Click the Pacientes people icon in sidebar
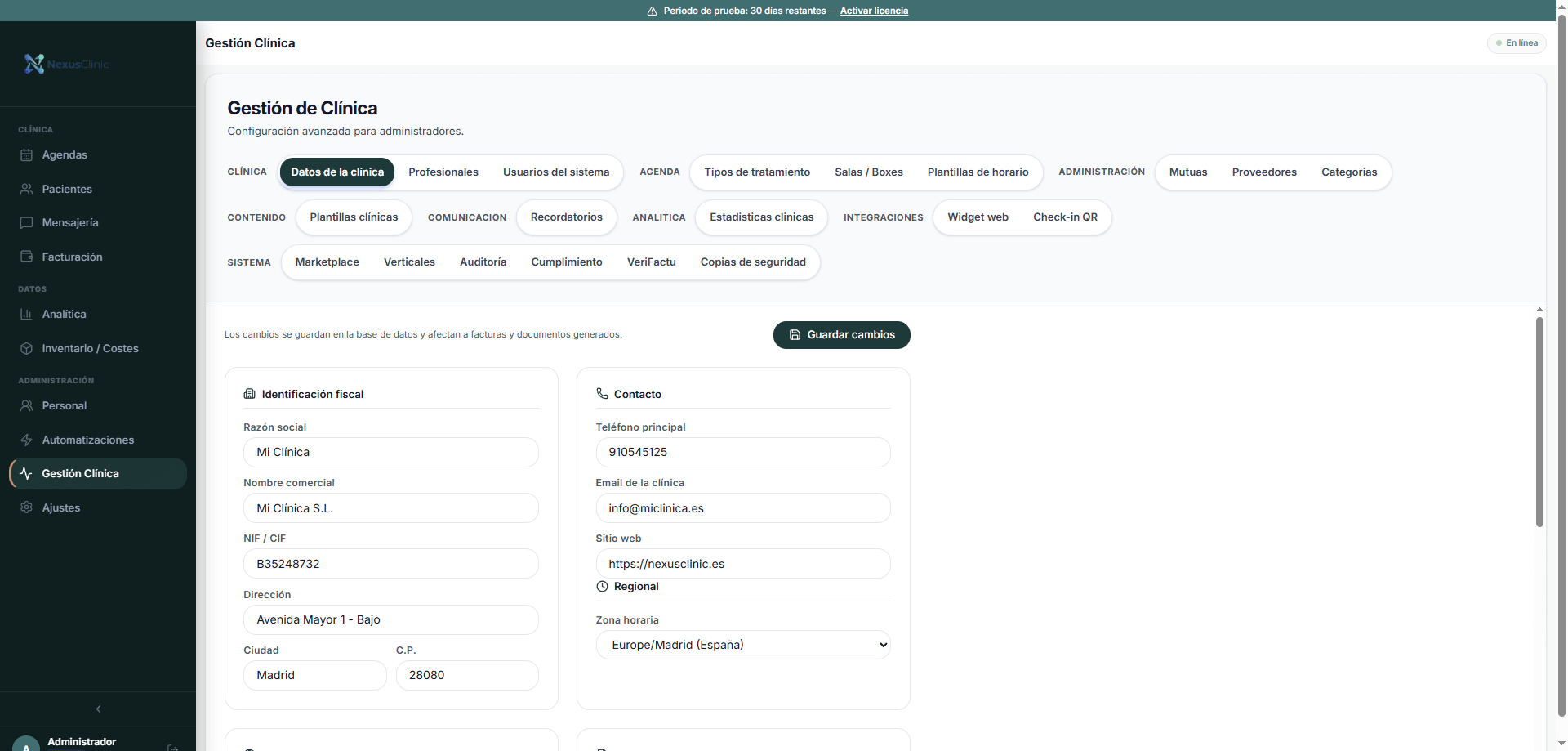 tap(26, 189)
